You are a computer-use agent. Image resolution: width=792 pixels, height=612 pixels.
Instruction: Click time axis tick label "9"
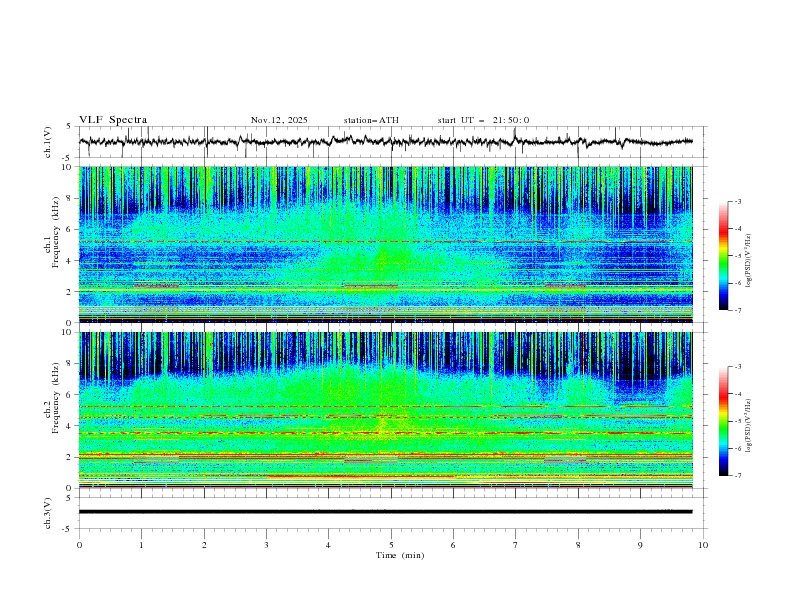pyautogui.click(x=640, y=545)
